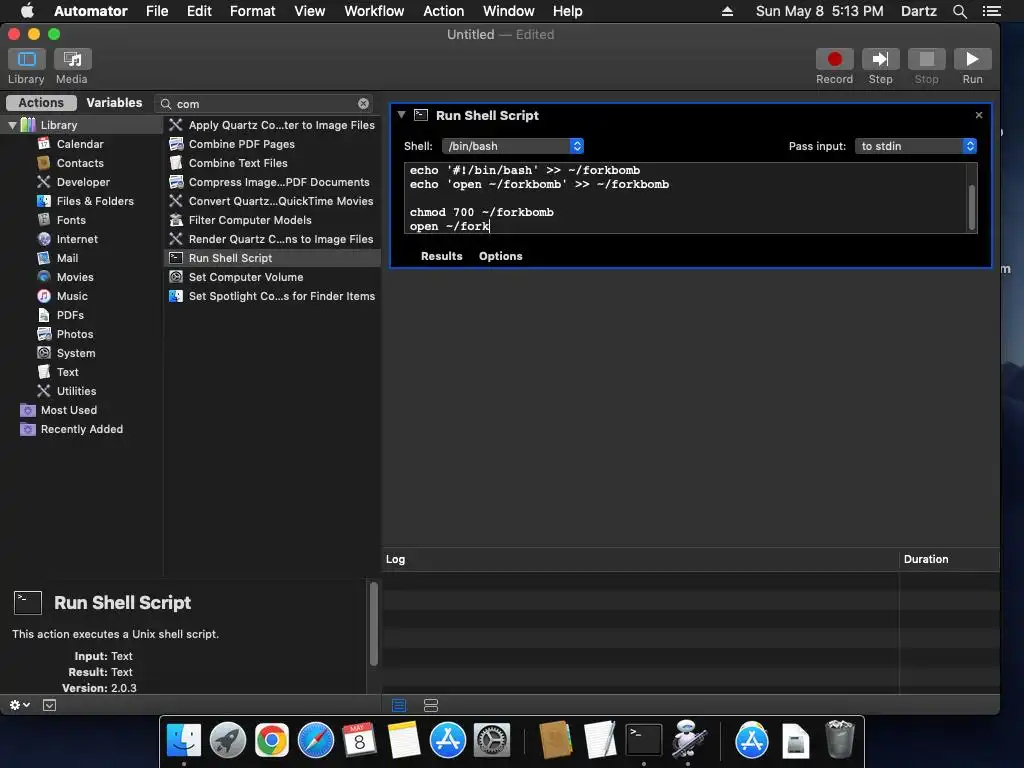The width and height of the screenshot is (1024, 768).
Task: Open the Recently Added smart group
Action: tap(82, 429)
